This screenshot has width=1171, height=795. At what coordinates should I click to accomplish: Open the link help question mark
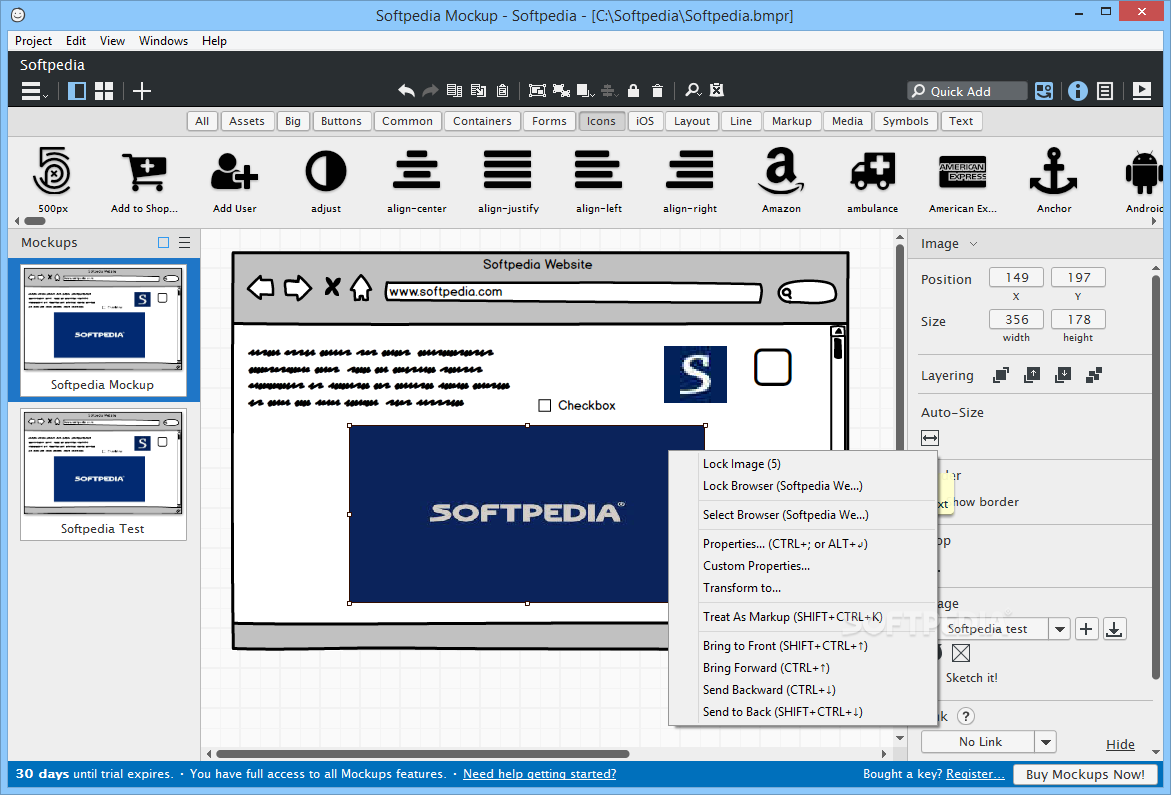[966, 716]
